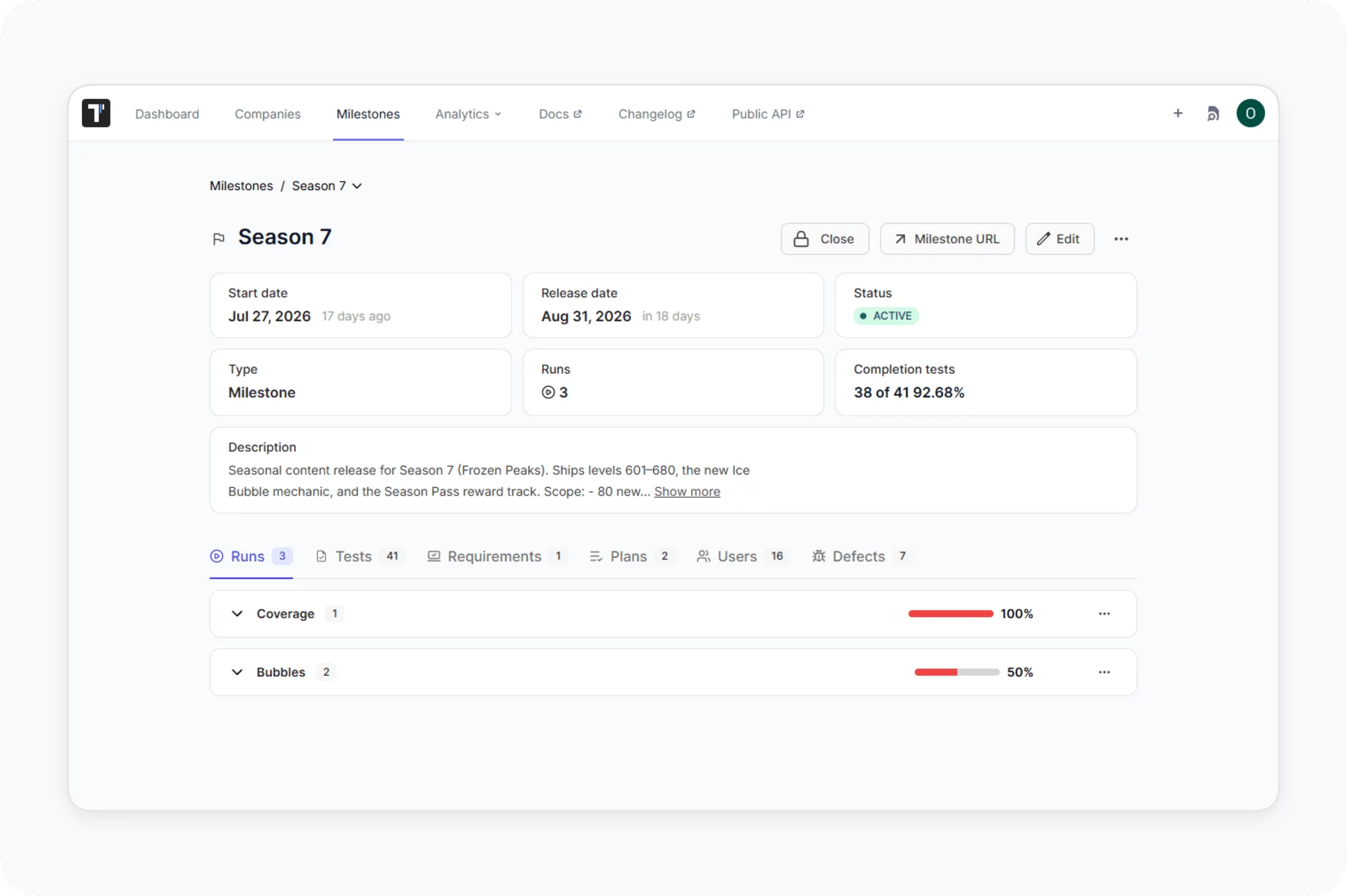Click the flag icon beside Season 7 title
This screenshot has width=1347, height=896.
click(219, 239)
